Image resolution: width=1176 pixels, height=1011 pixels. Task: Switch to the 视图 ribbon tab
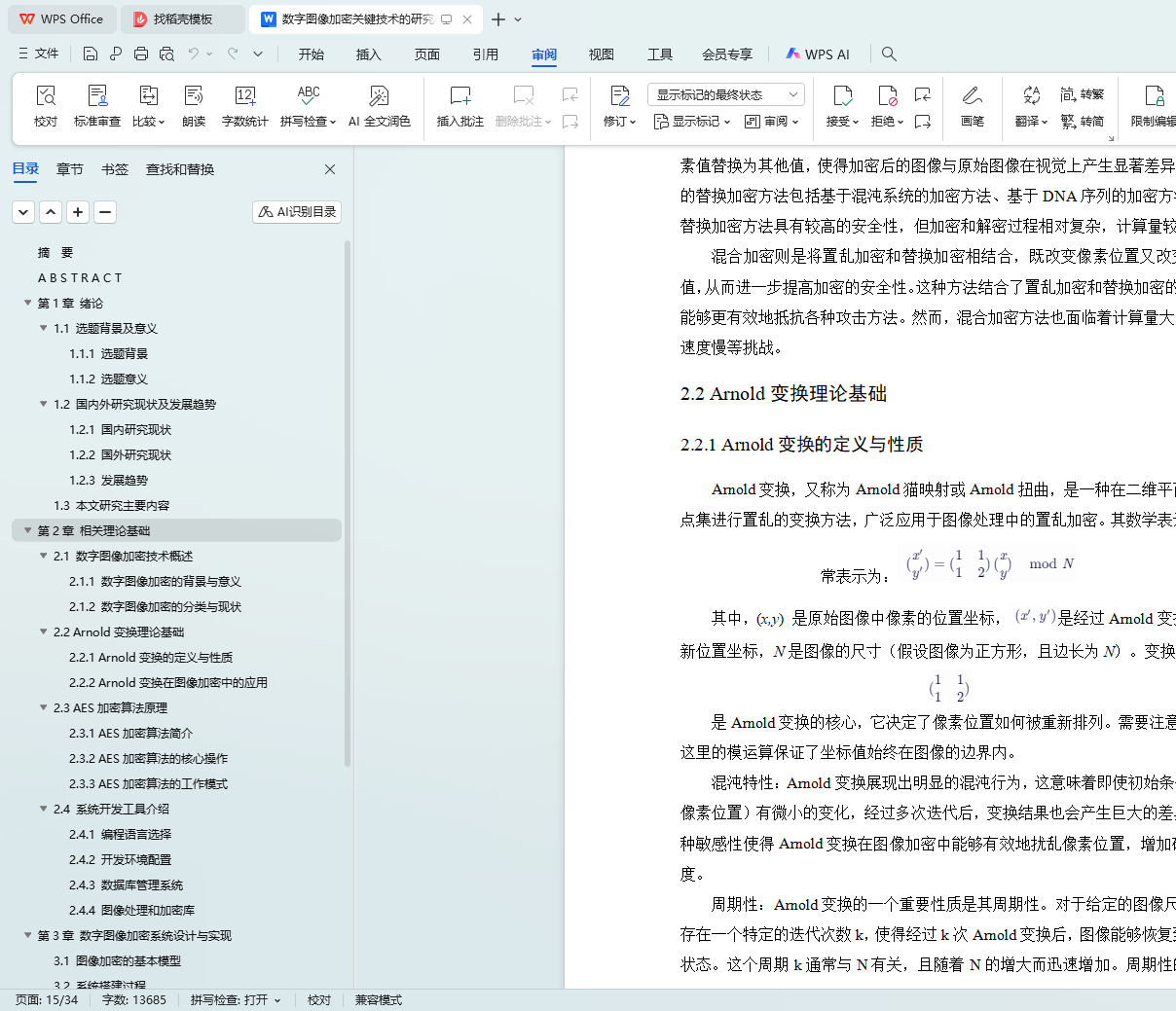(x=602, y=54)
